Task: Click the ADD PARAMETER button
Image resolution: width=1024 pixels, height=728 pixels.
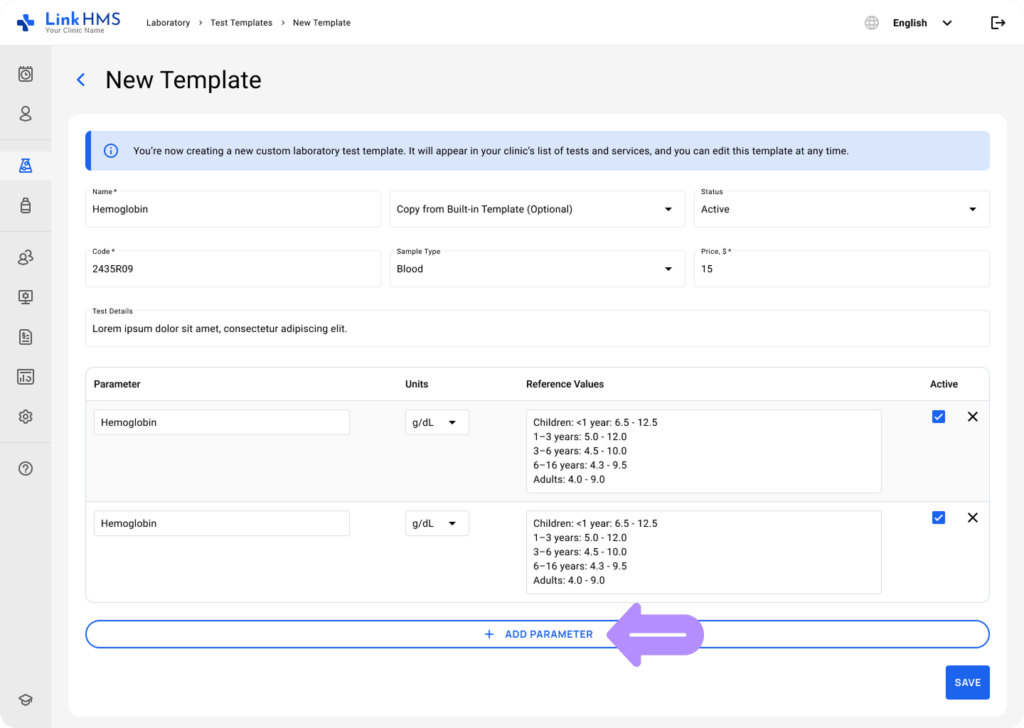Action: pyautogui.click(x=537, y=634)
